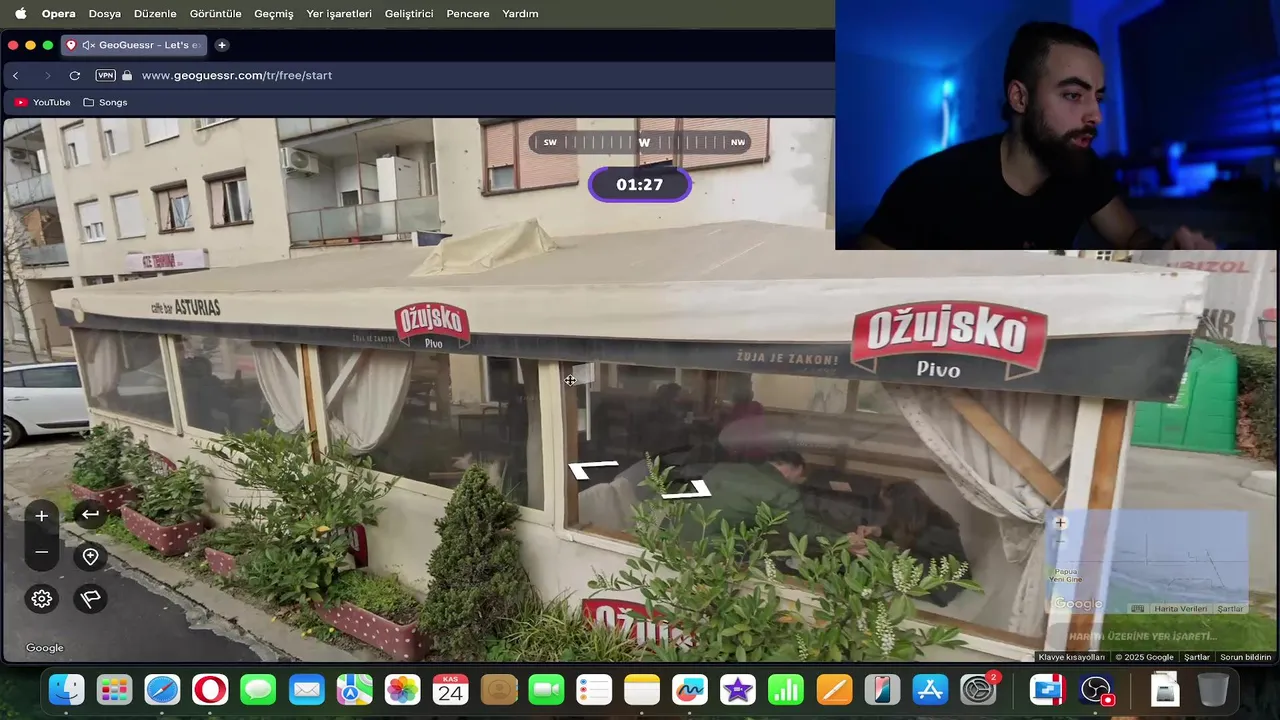This screenshot has height=720, width=1280.
Task: Open Notes from the Dock
Action: tap(642, 690)
